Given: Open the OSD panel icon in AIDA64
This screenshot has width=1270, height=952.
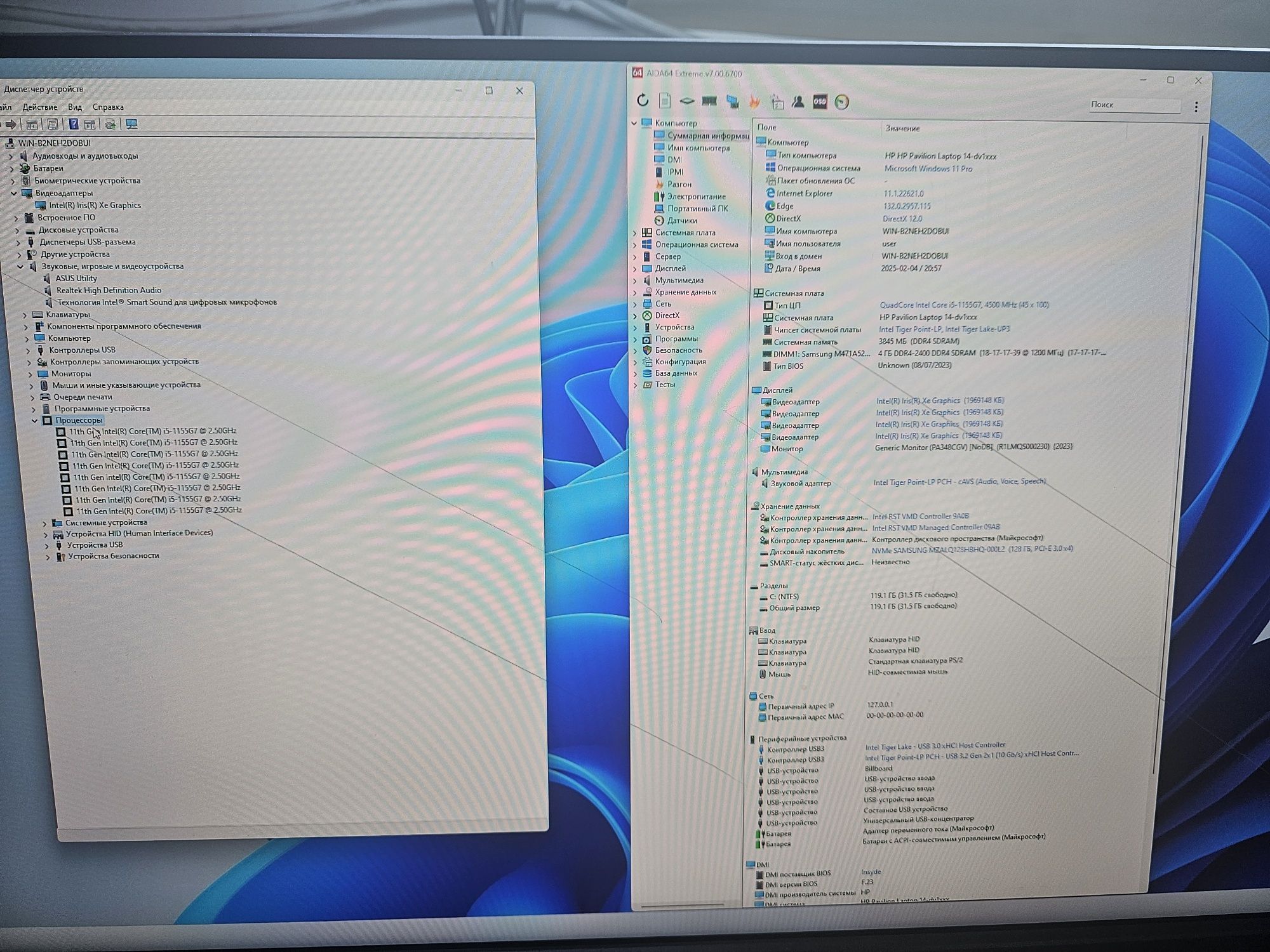Looking at the screenshot, I should tap(820, 102).
